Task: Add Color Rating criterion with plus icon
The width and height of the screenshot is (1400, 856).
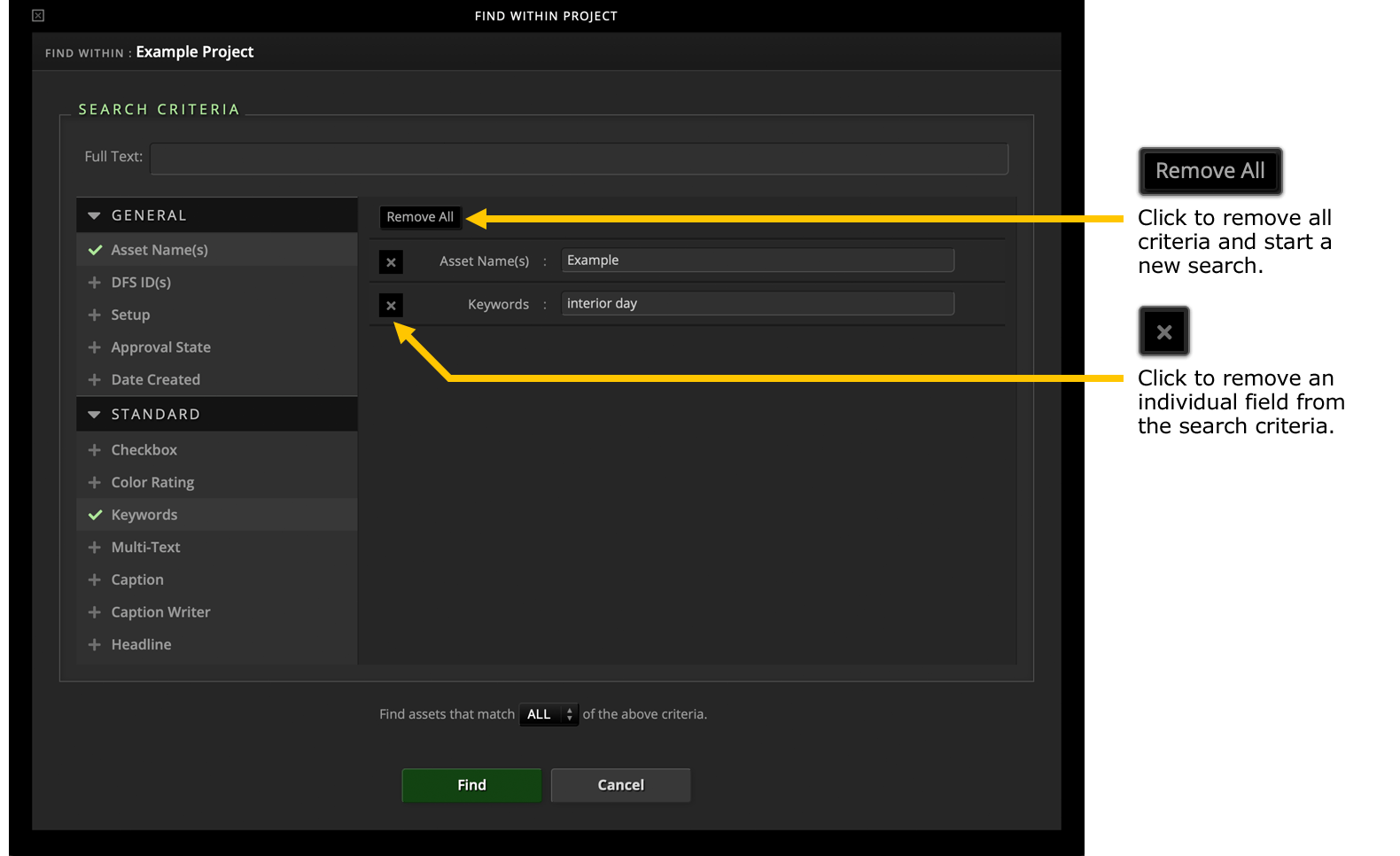Action: coord(95,482)
